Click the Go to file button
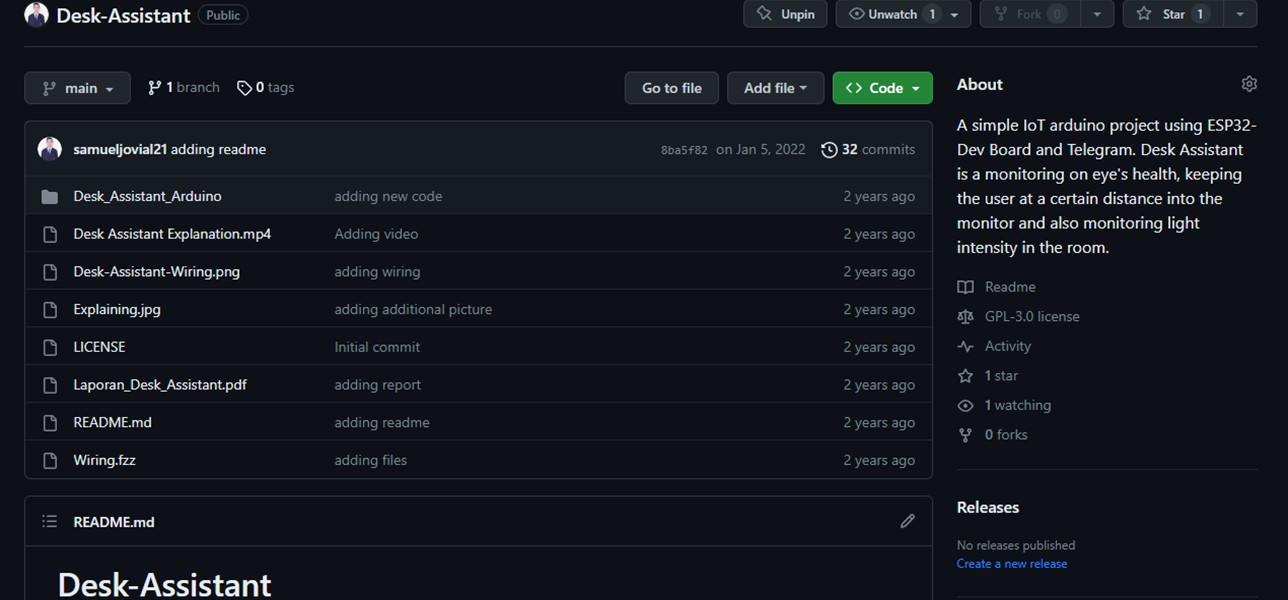Viewport: 1288px width, 600px height. (x=671, y=88)
